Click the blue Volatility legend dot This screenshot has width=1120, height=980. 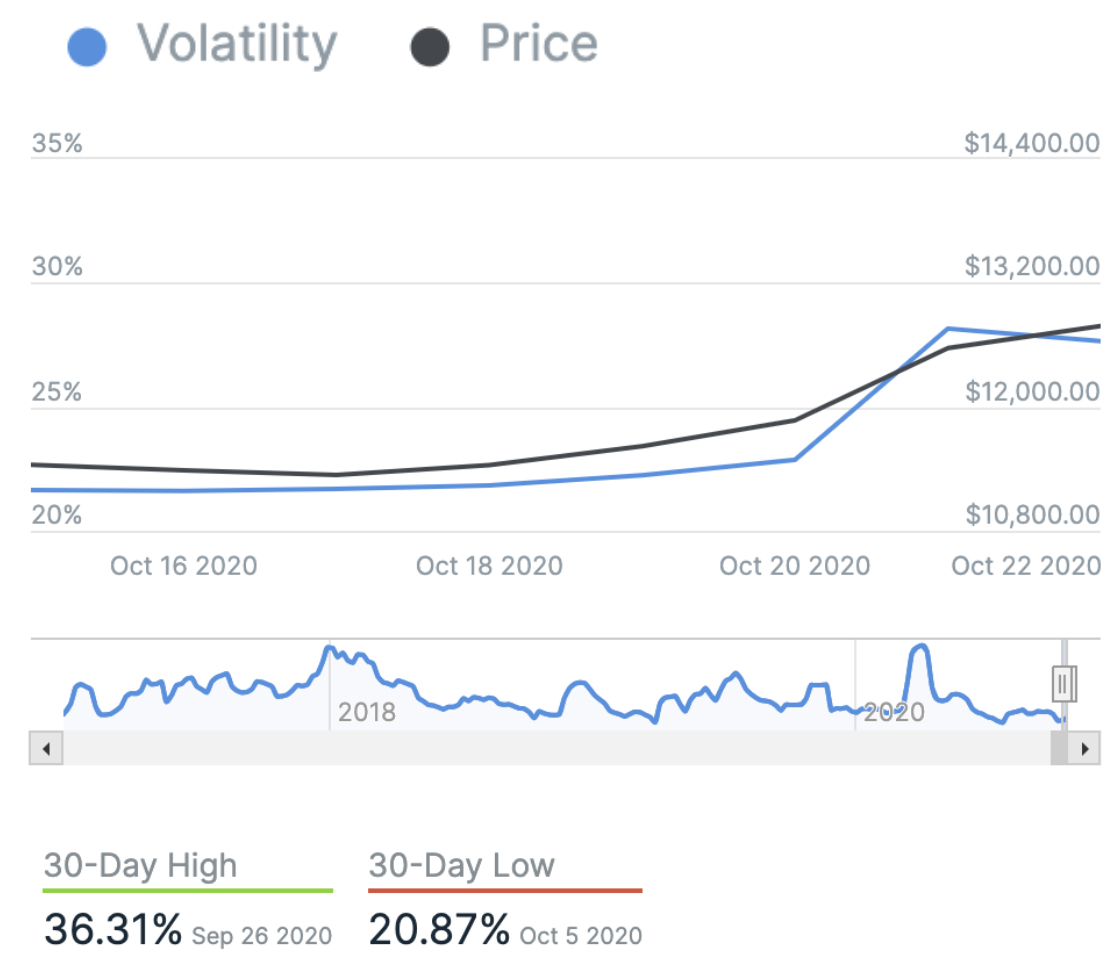click(x=87, y=48)
